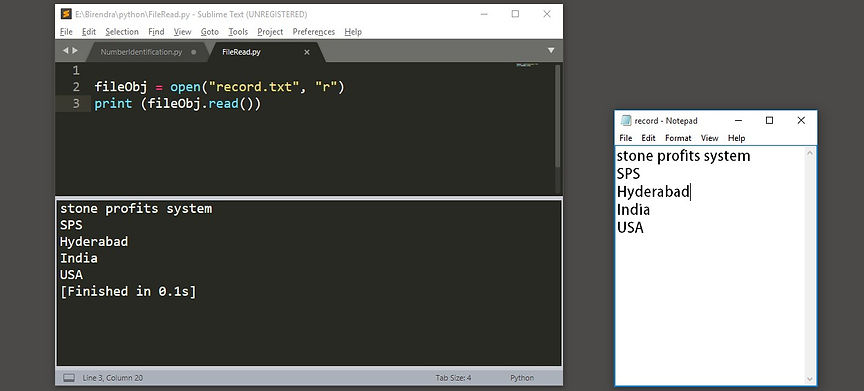Click "Hyderabad" in the build output
The height and width of the screenshot is (391, 864).
point(94,242)
